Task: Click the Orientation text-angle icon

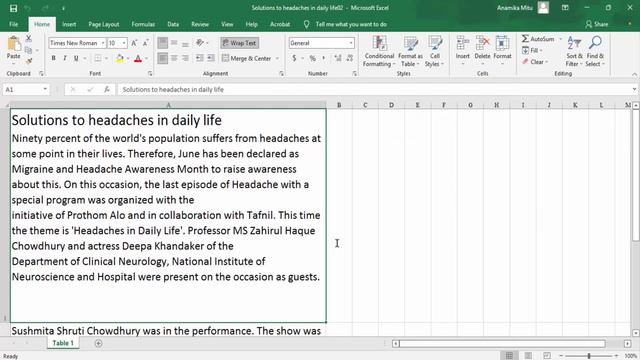Action: click(200, 43)
